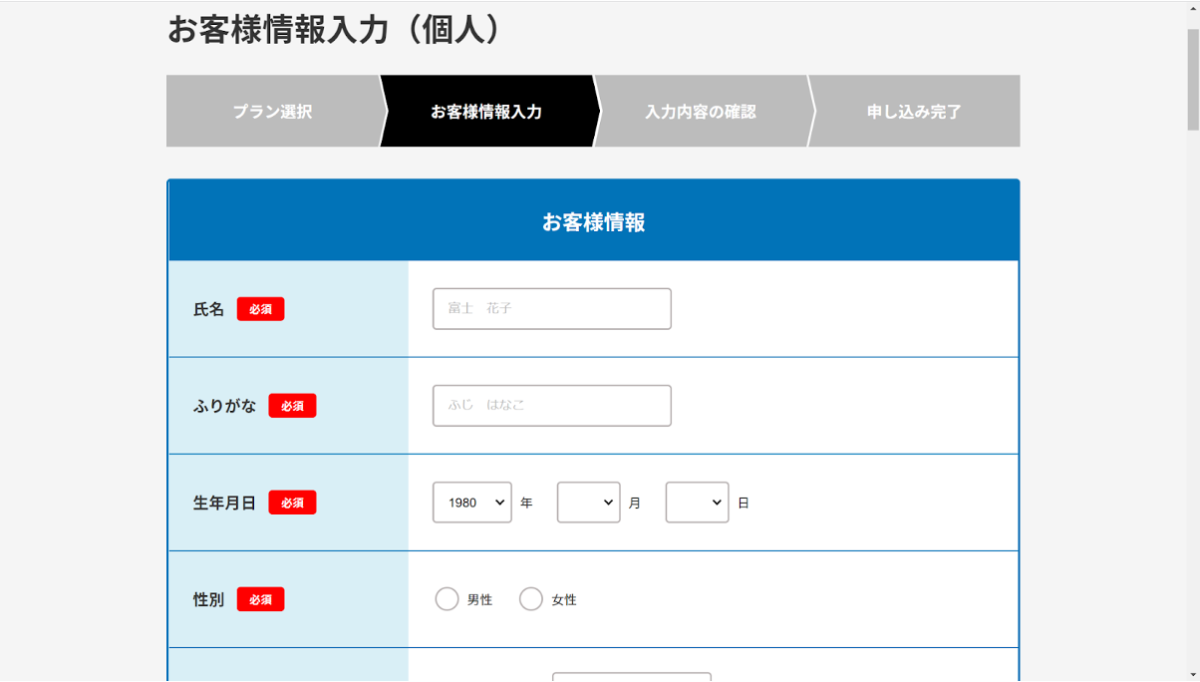Click the 氏名 field label
This screenshot has width=1200, height=682.
(x=209, y=310)
